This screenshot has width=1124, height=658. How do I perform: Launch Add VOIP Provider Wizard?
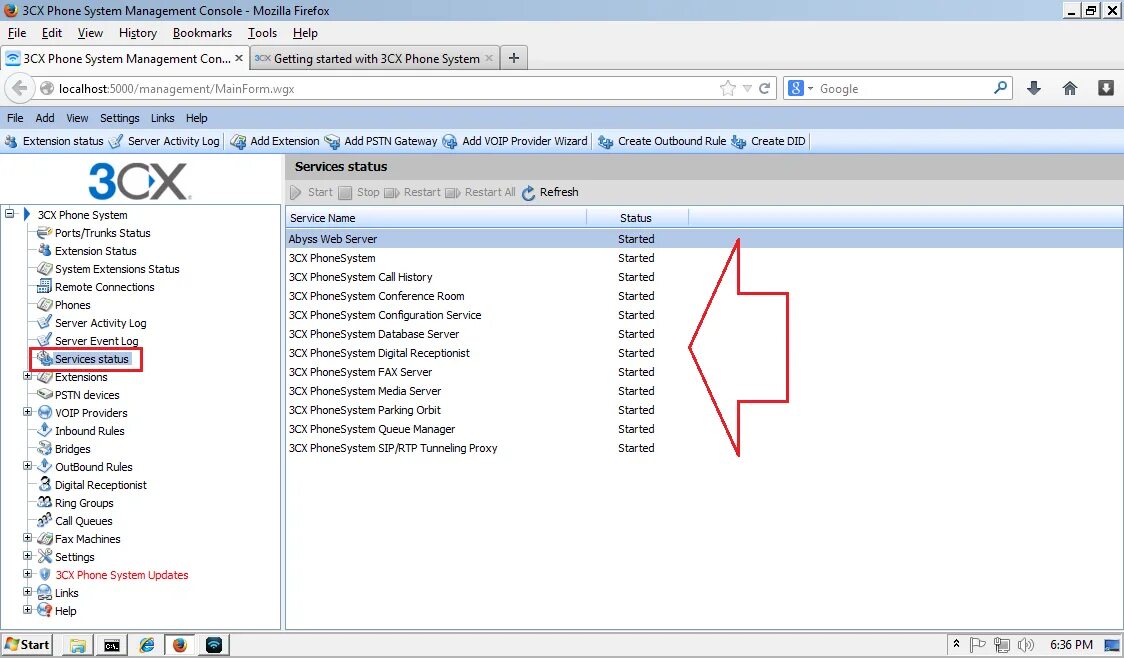pos(515,141)
